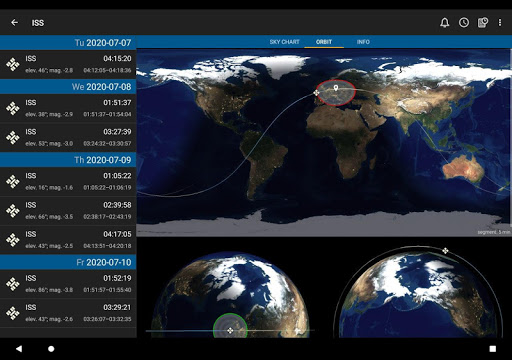This screenshot has width=512, height=360.
Task: Open the calendar-clock schedule icon
Action: pyautogui.click(x=483, y=22)
